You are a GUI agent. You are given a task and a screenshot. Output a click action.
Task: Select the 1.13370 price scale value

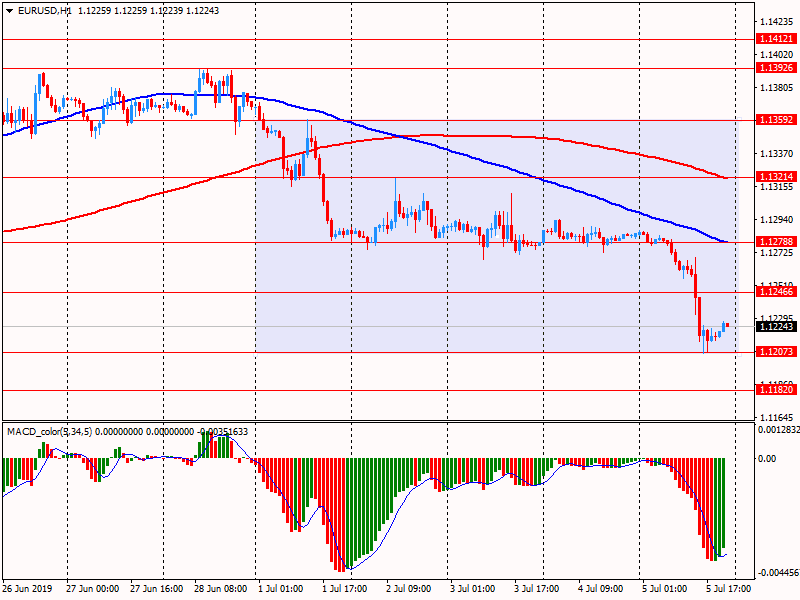777,154
